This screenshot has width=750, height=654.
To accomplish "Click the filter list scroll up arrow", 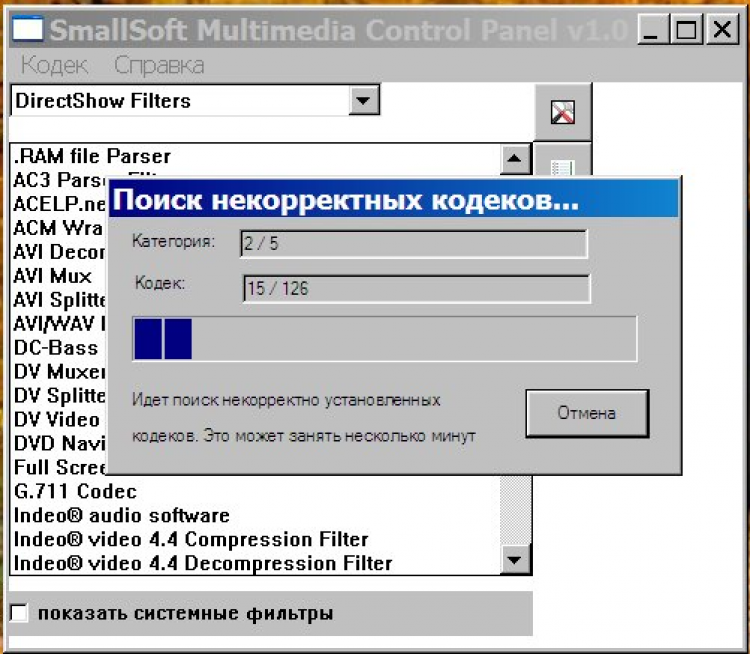I will [515, 158].
